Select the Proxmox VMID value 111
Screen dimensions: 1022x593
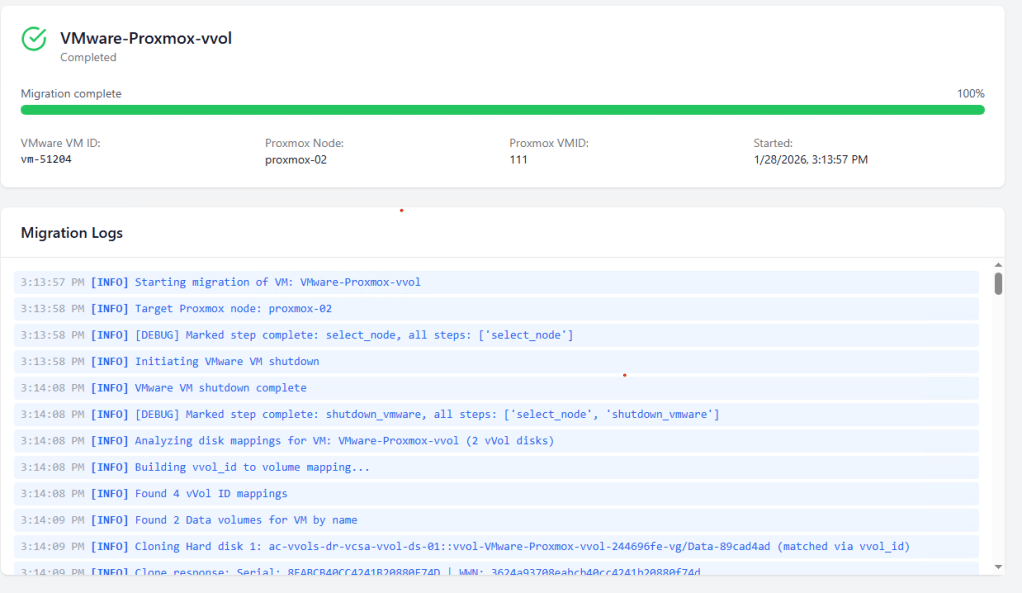(x=518, y=159)
